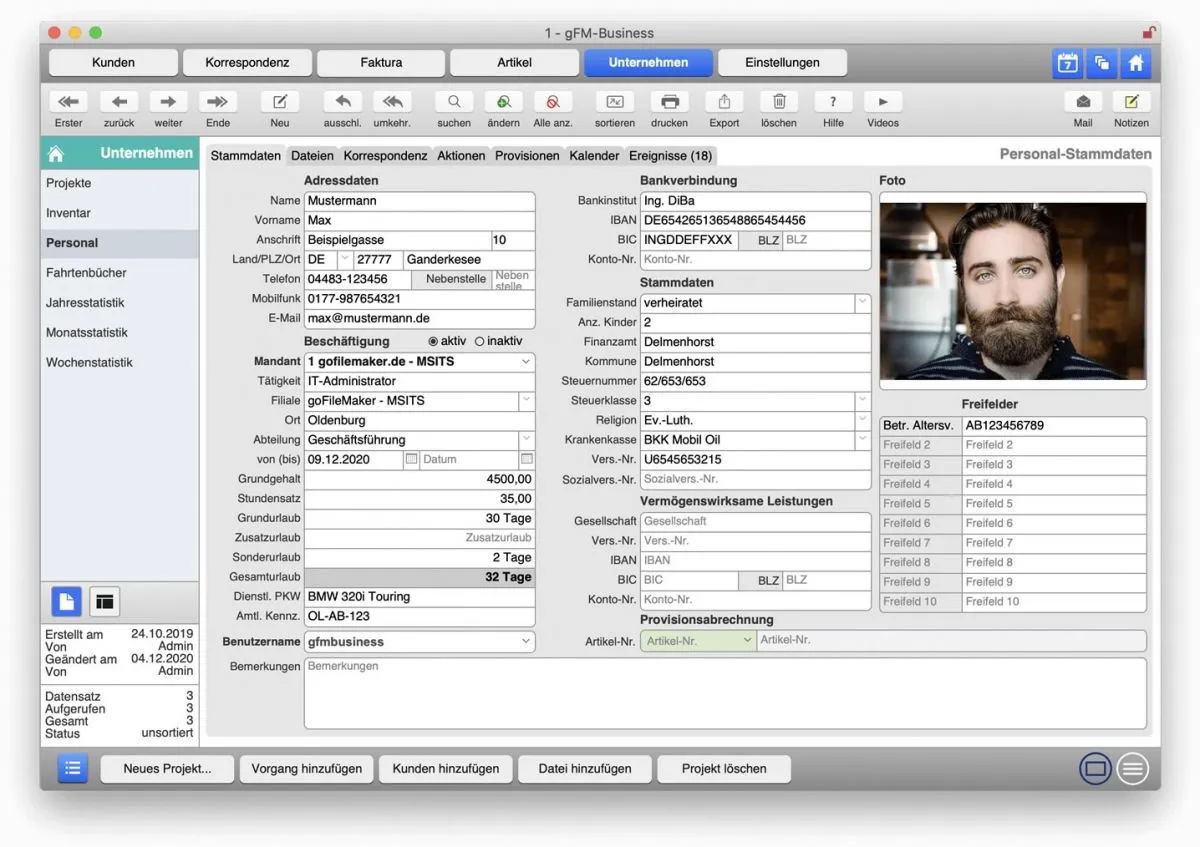Click the suchen magnifier icon
Viewport: 1200px width, 847px height.
[x=454, y=102]
